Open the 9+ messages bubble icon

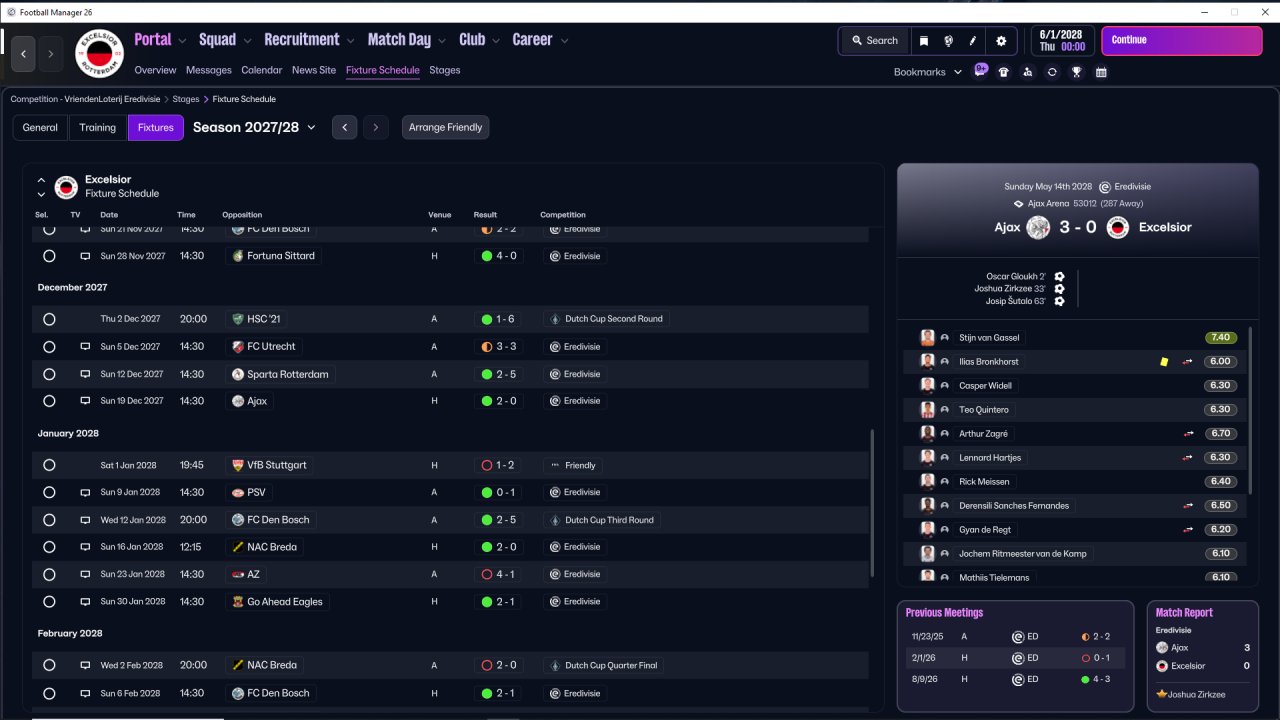[x=981, y=71]
